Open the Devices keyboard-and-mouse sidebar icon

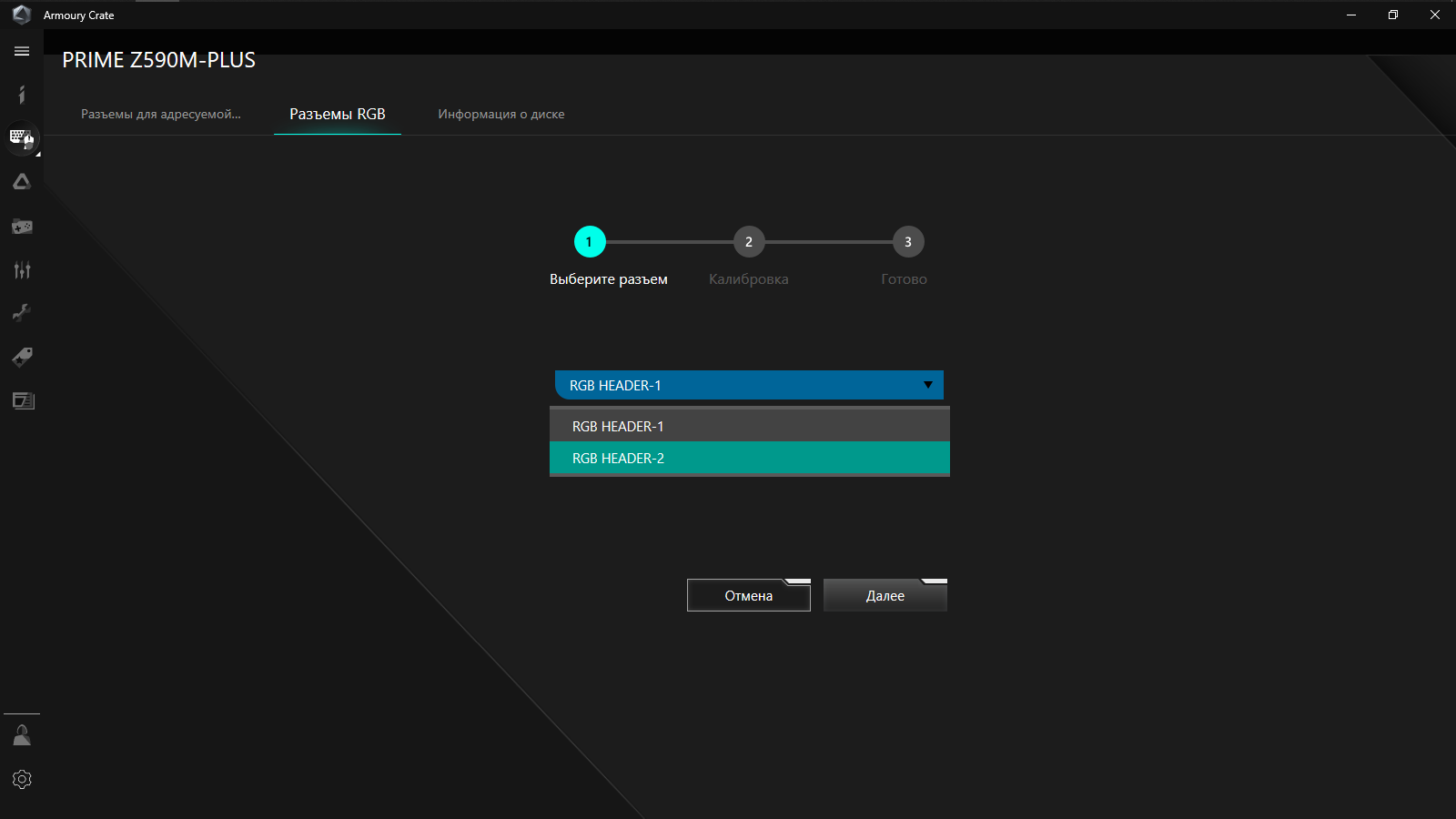point(22,138)
